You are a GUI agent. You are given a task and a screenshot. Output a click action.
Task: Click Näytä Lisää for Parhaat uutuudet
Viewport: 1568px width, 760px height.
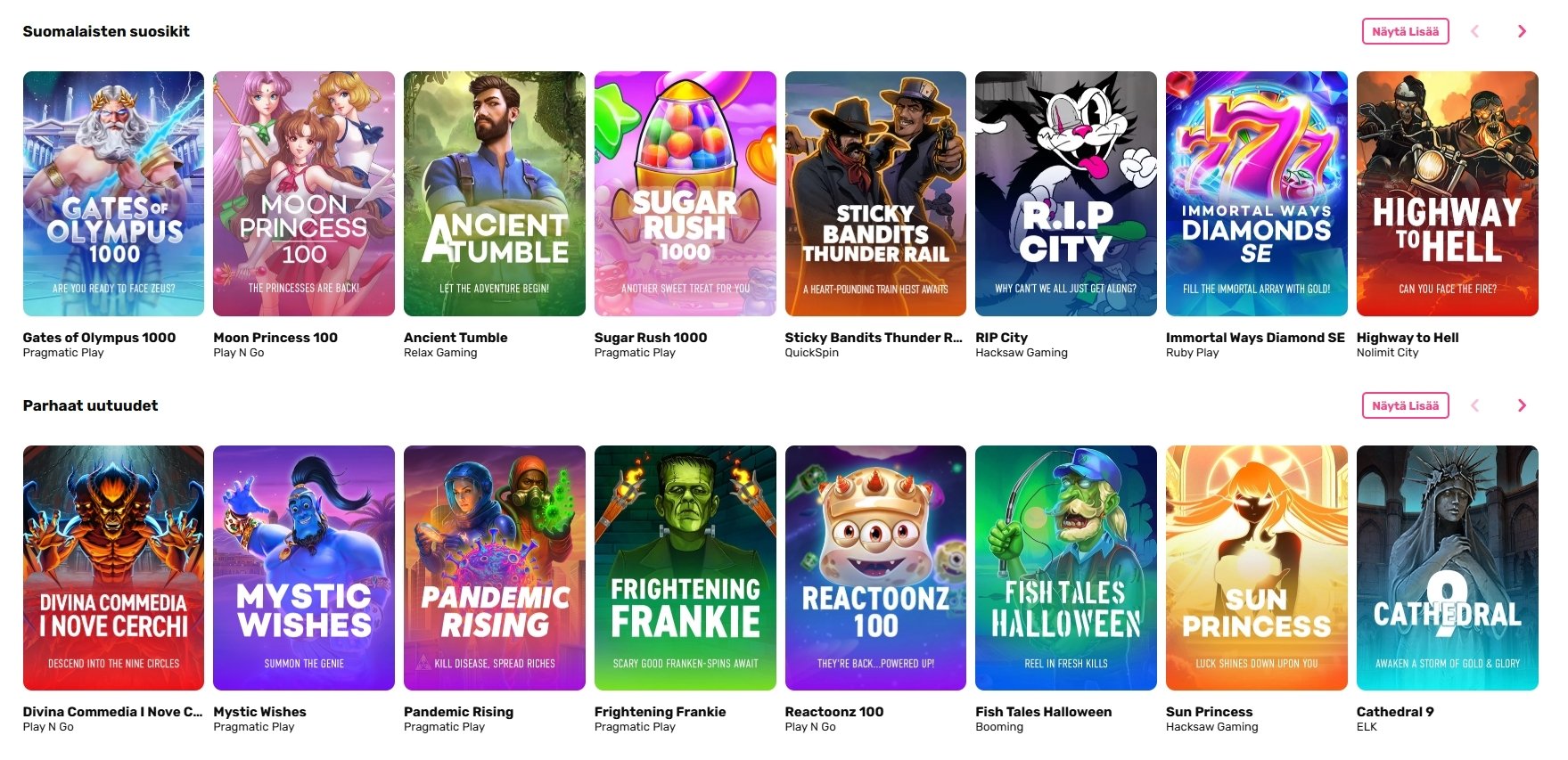point(1405,405)
